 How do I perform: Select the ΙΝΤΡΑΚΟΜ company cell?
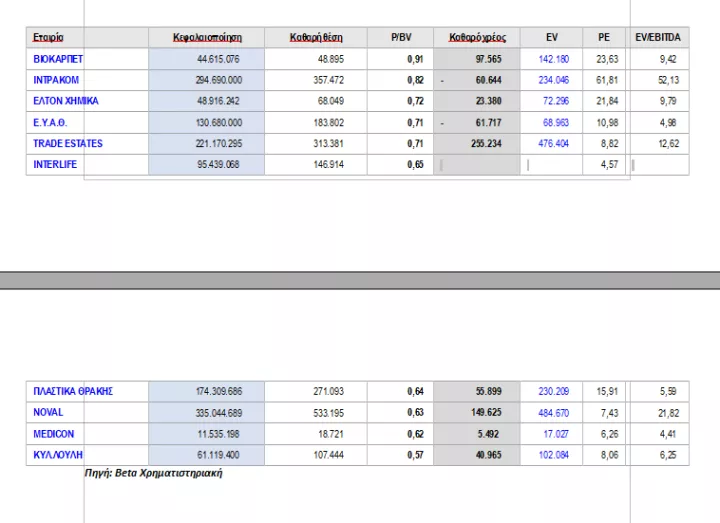(56, 80)
